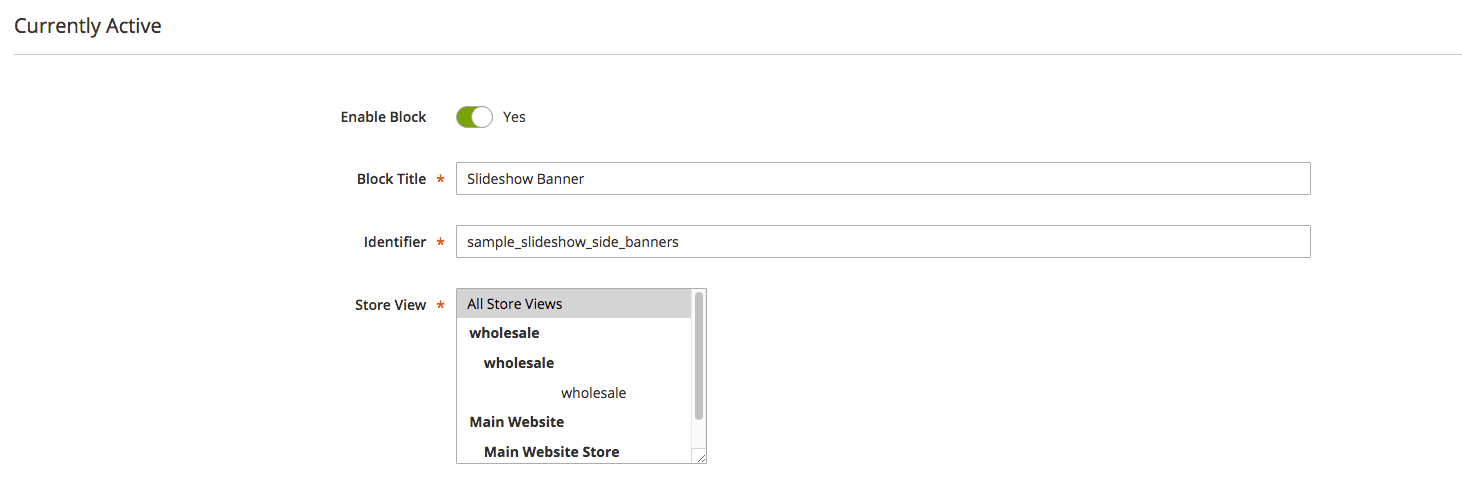Click the Block Title field label
This screenshot has width=1462, height=494.
(391, 179)
